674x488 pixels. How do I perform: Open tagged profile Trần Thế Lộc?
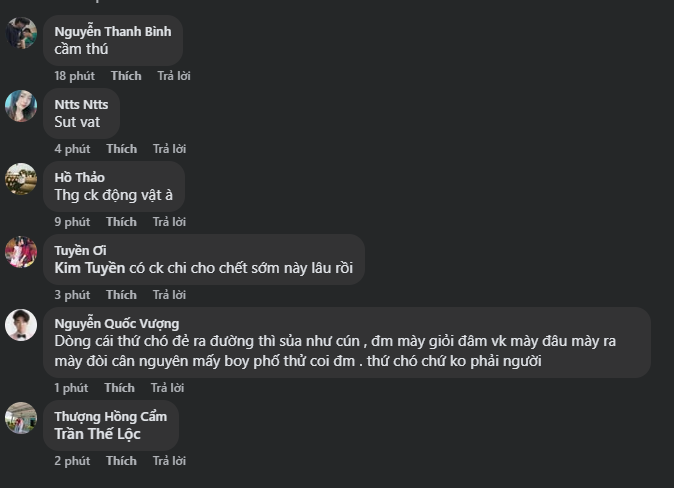[97, 434]
